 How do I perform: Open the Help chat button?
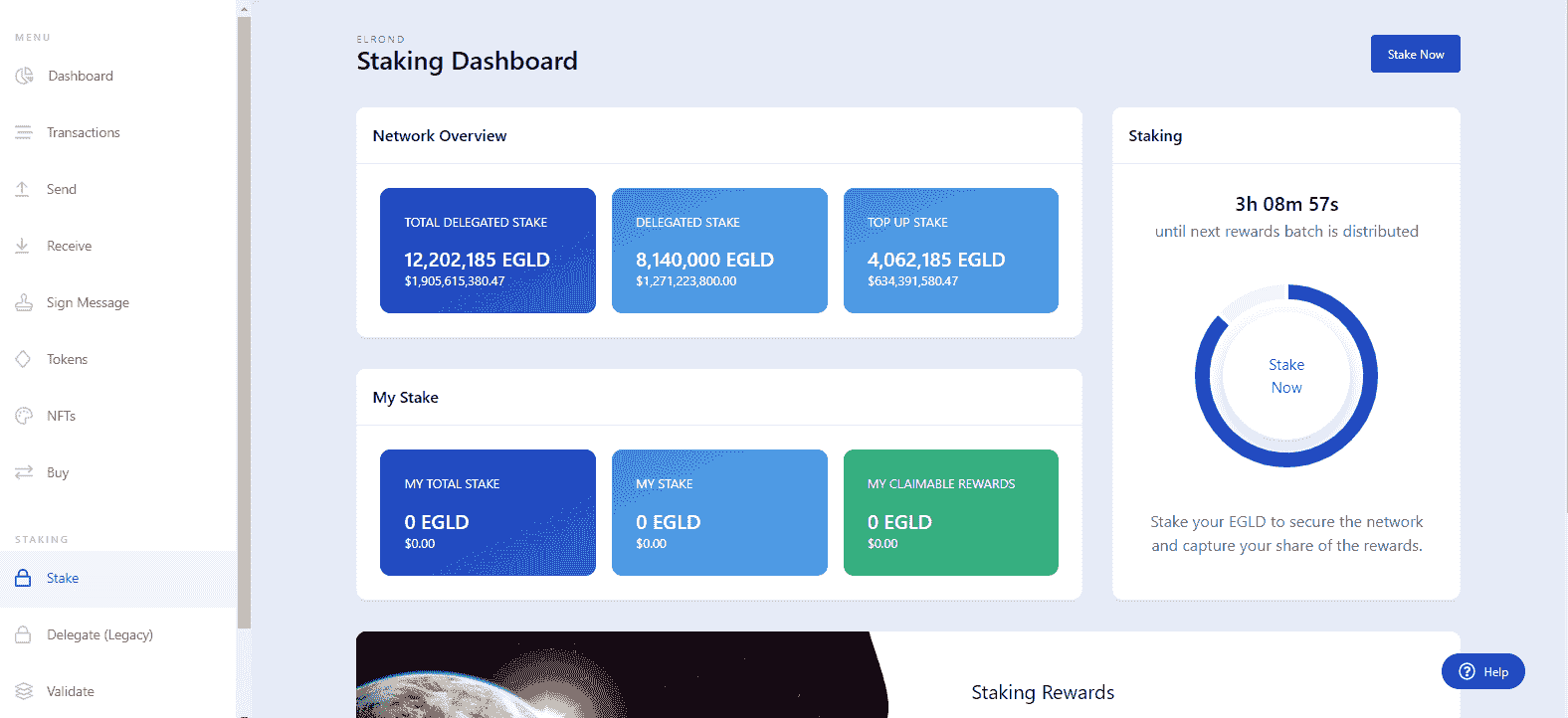(1482, 671)
